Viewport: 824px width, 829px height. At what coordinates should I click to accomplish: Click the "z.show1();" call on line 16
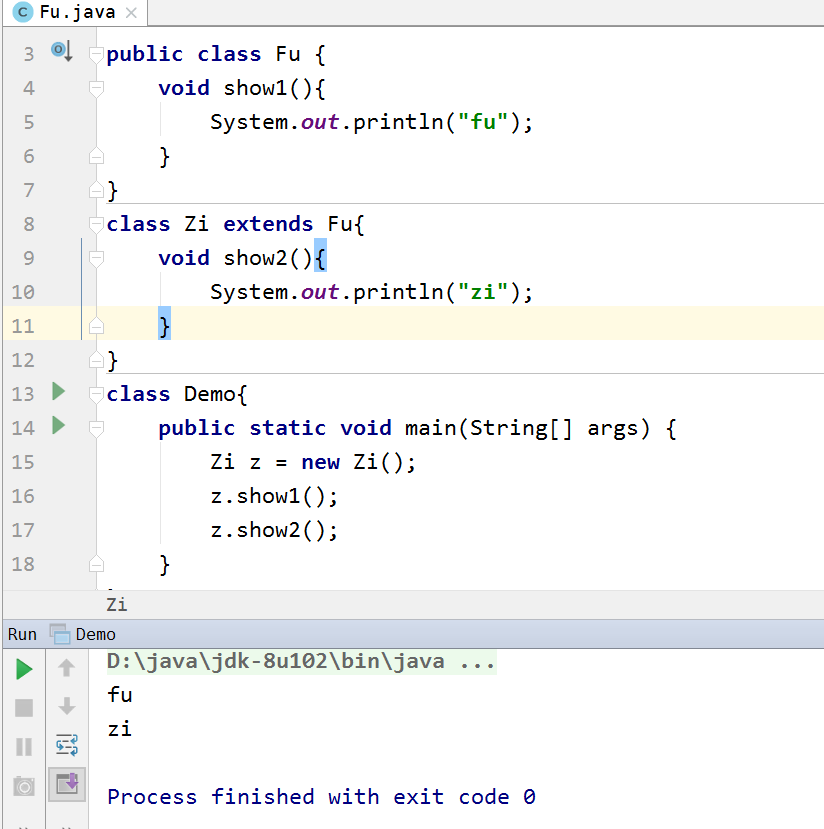274,496
